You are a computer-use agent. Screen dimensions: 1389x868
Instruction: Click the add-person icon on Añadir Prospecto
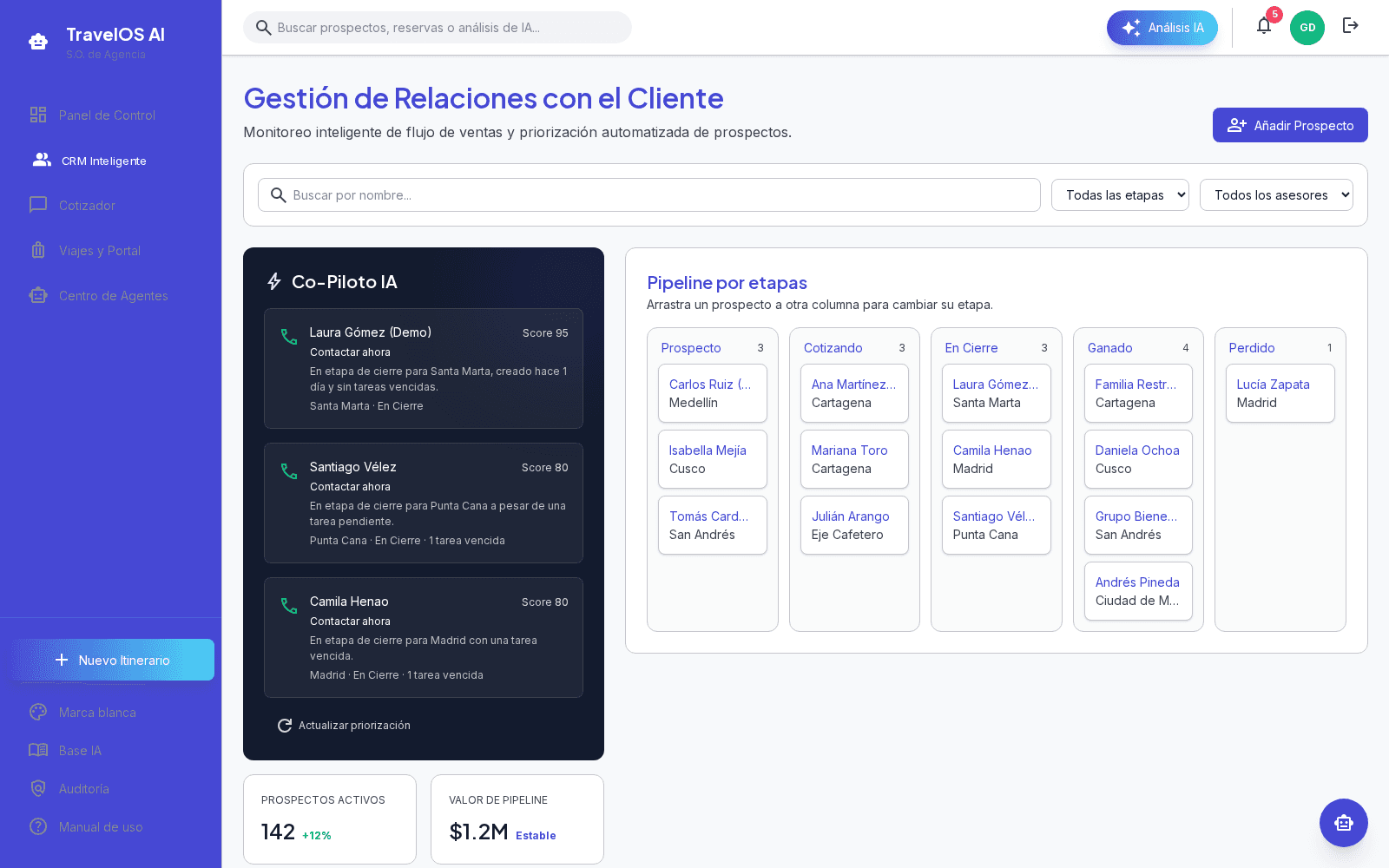pos(1237,125)
